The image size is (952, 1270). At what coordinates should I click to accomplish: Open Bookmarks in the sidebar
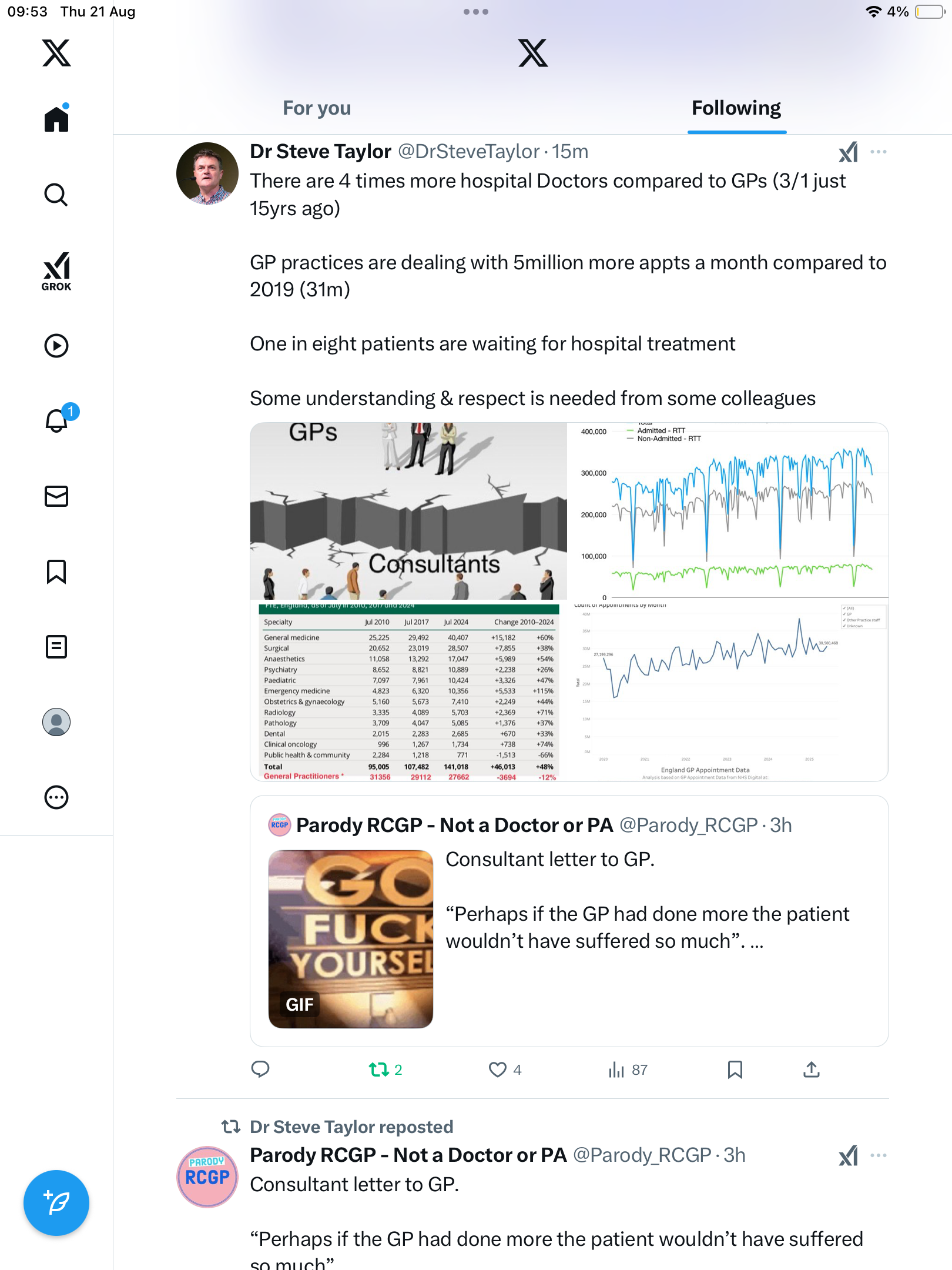[x=56, y=571]
